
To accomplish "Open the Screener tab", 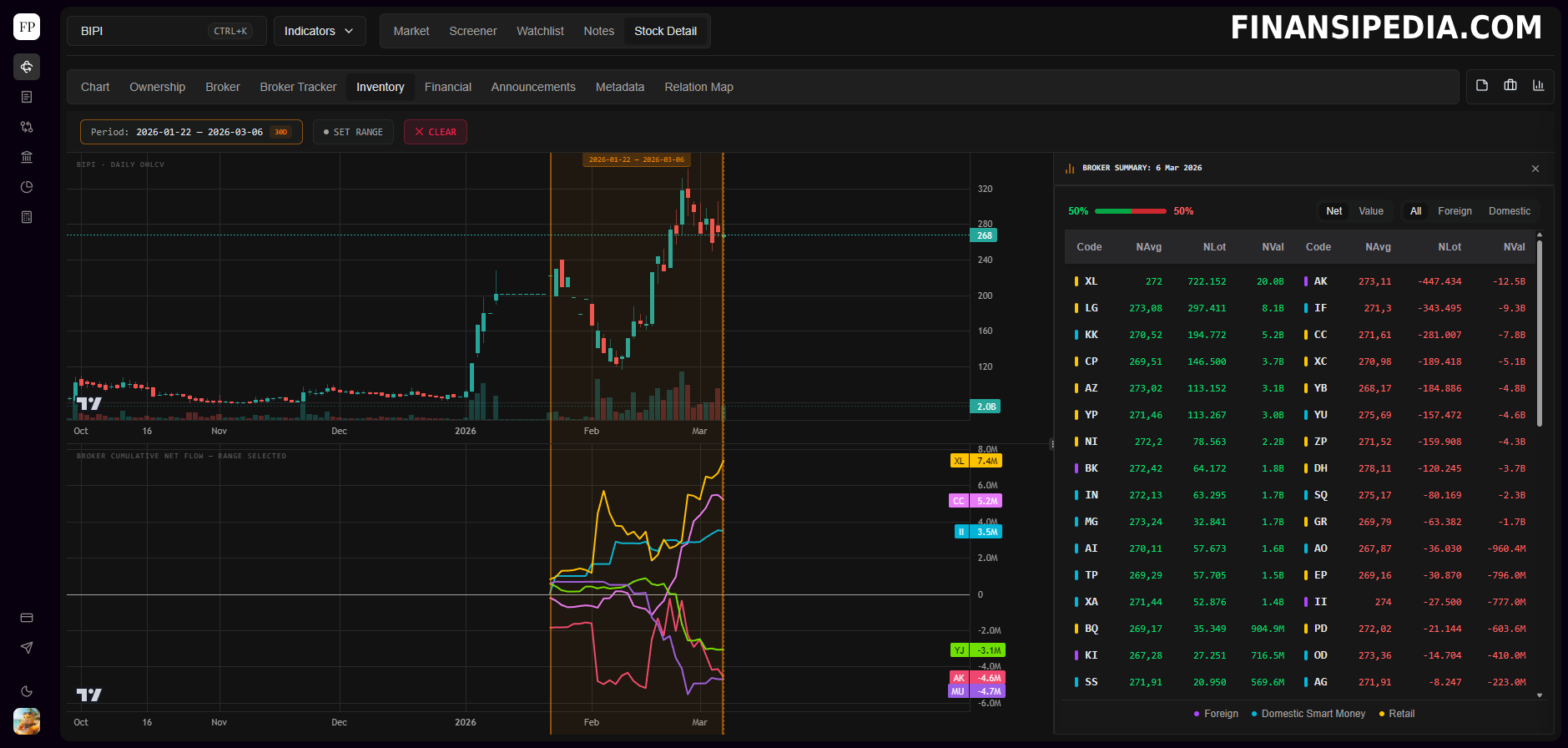I will pos(472,31).
